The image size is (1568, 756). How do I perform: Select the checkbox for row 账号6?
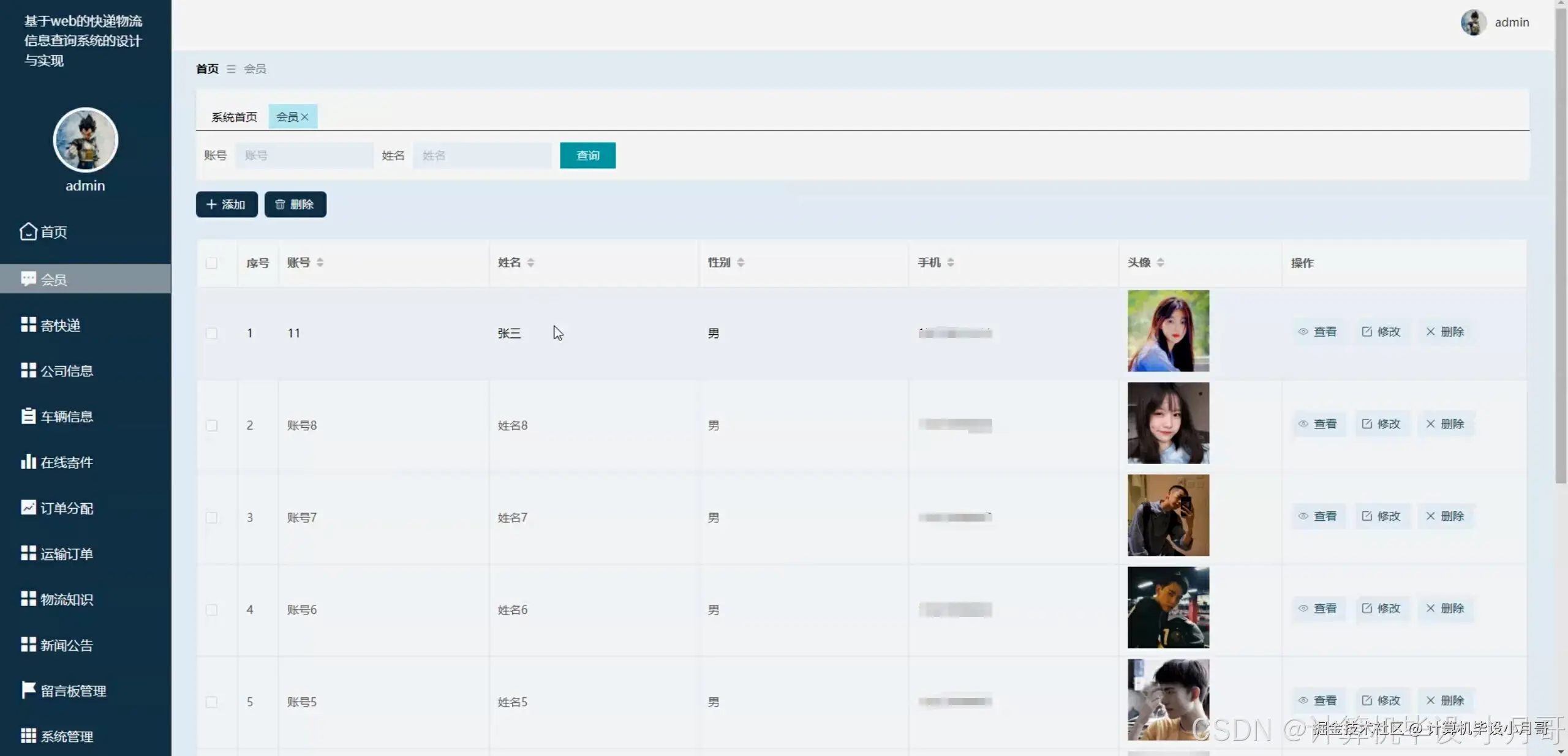point(212,610)
